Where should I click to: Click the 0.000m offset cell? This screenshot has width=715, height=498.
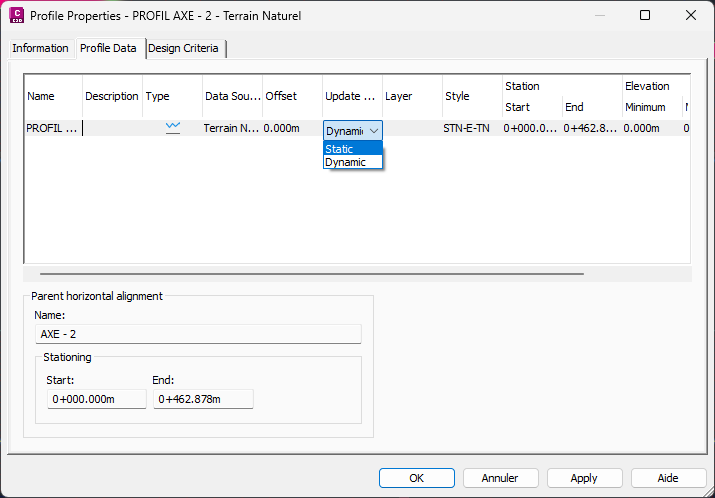292,128
